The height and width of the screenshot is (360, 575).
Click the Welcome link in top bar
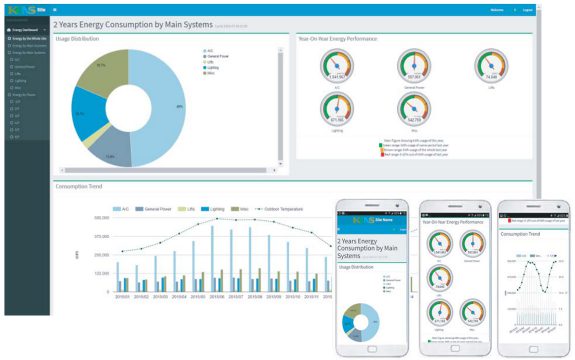tap(497, 10)
